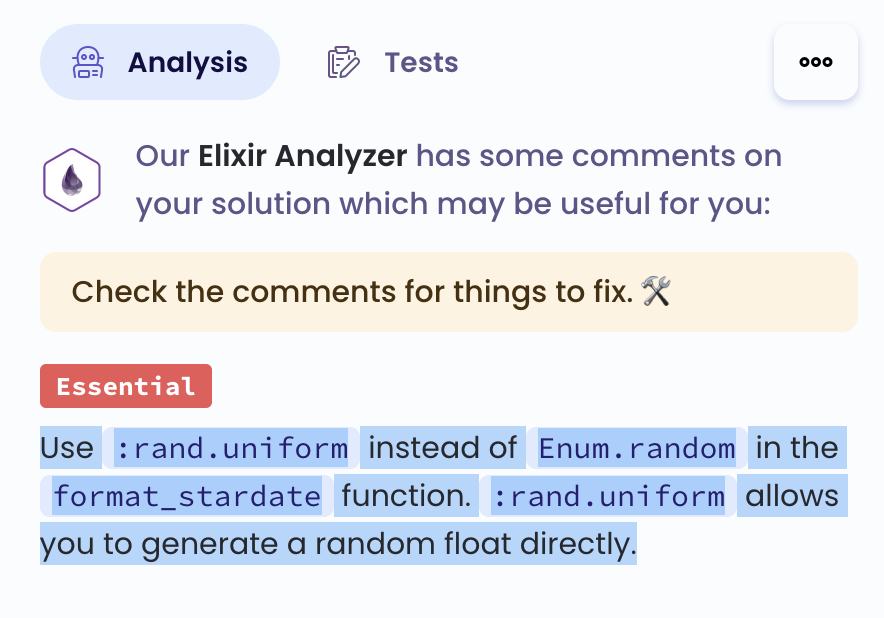Click the rounded card containing the ellipsis
Image resolution: width=884 pixels, height=618 pixels.
[815, 62]
